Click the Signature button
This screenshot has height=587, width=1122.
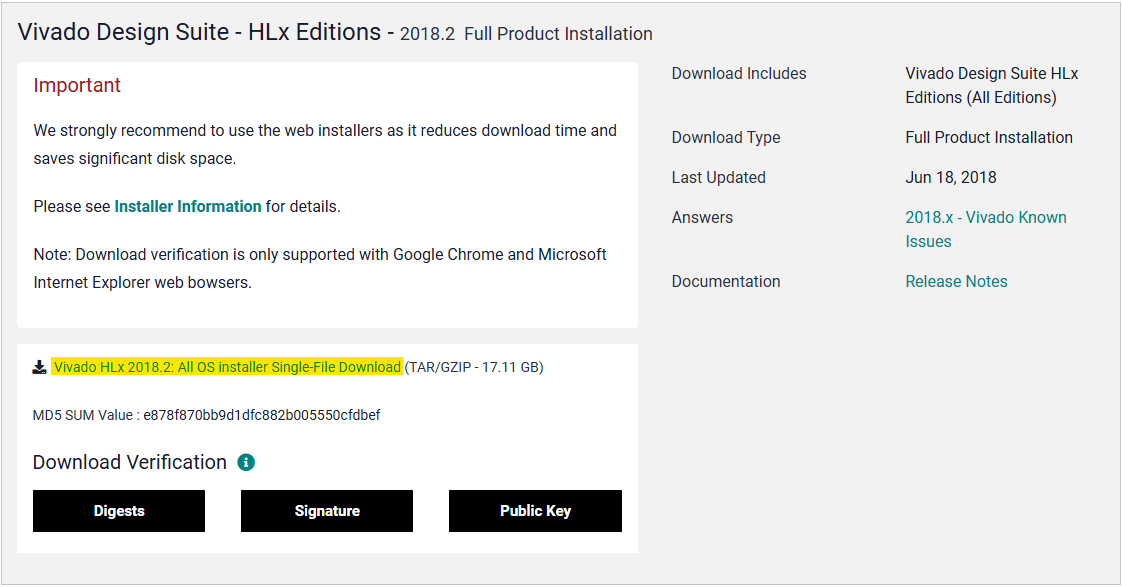click(327, 511)
